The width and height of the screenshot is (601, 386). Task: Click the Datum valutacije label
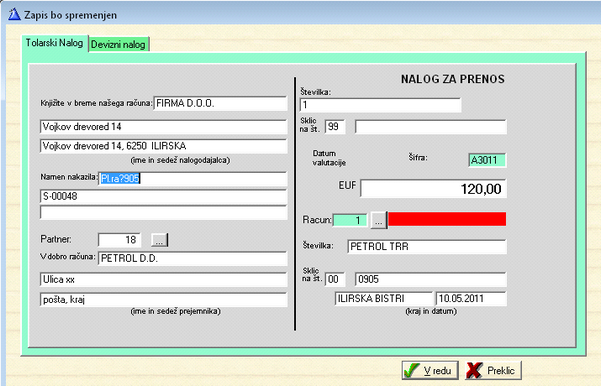(x=329, y=158)
